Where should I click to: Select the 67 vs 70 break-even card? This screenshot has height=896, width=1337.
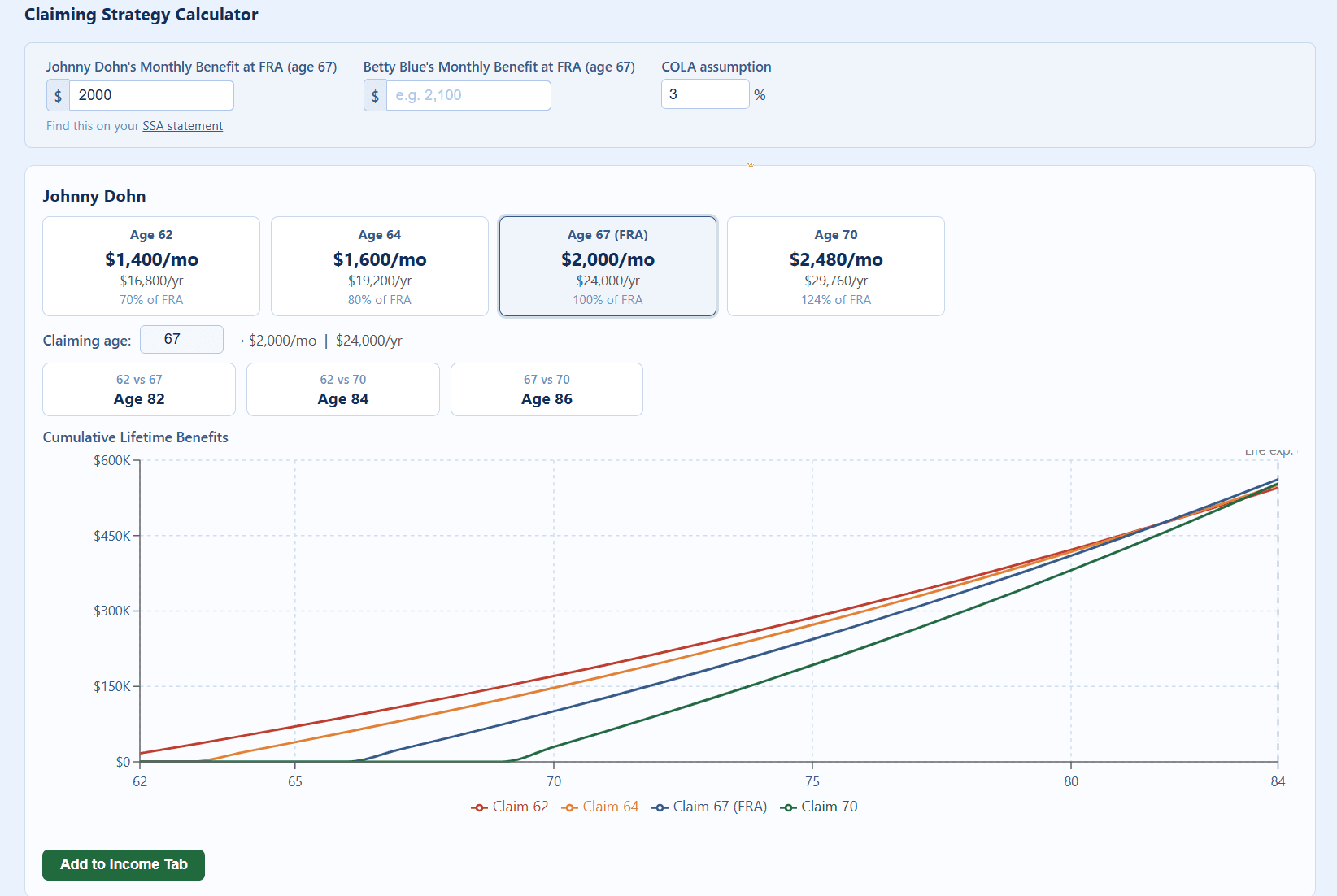pos(547,389)
